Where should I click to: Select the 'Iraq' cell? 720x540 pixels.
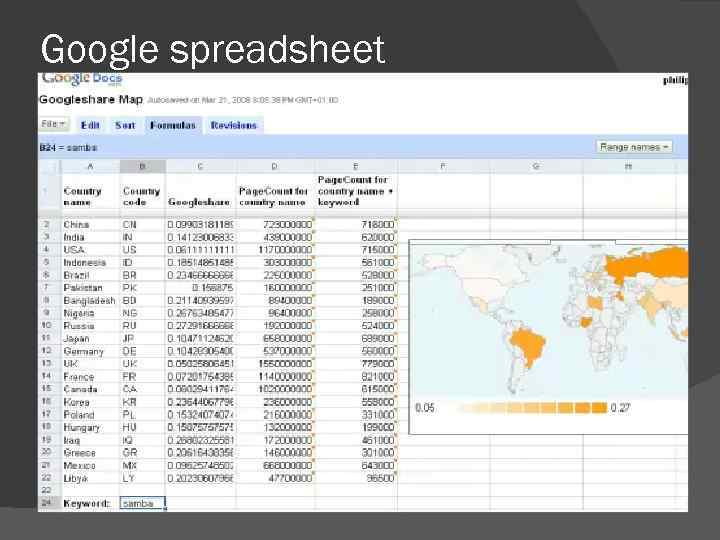pos(90,440)
